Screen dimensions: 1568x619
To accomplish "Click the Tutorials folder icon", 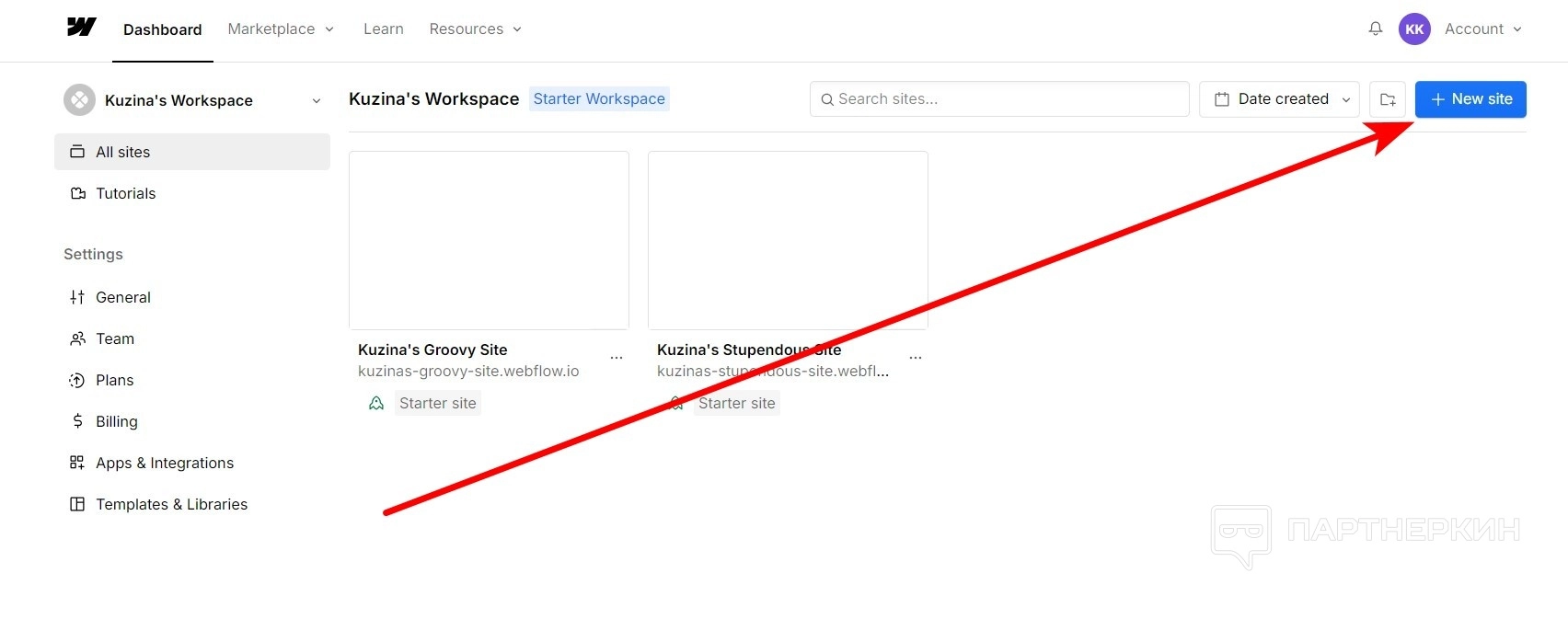I will click(x=77, y=193).
